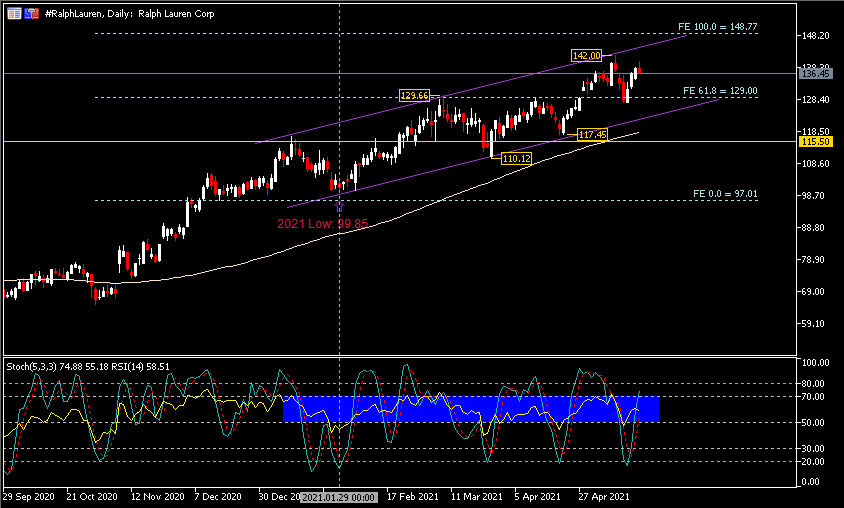844x508 pixels.
Task: Click the 78.90 value on price scale
Action: pos(813,259)
